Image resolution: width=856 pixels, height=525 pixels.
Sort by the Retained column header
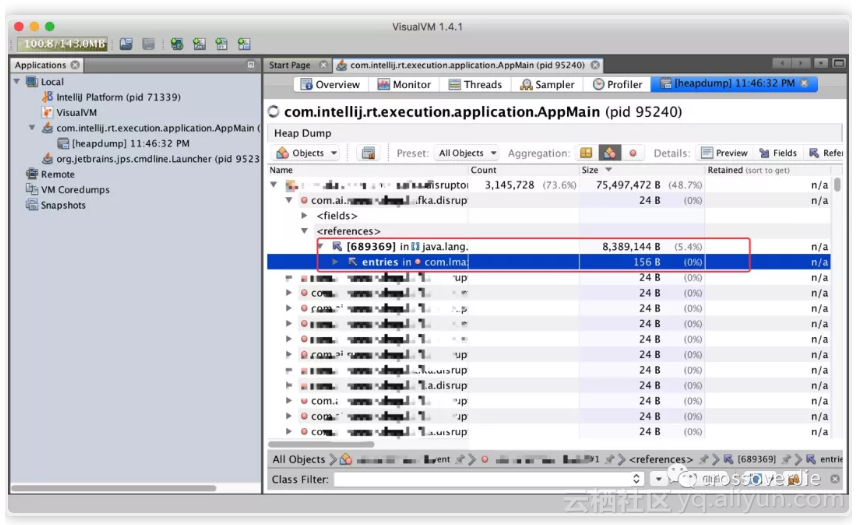click(768, 170)
